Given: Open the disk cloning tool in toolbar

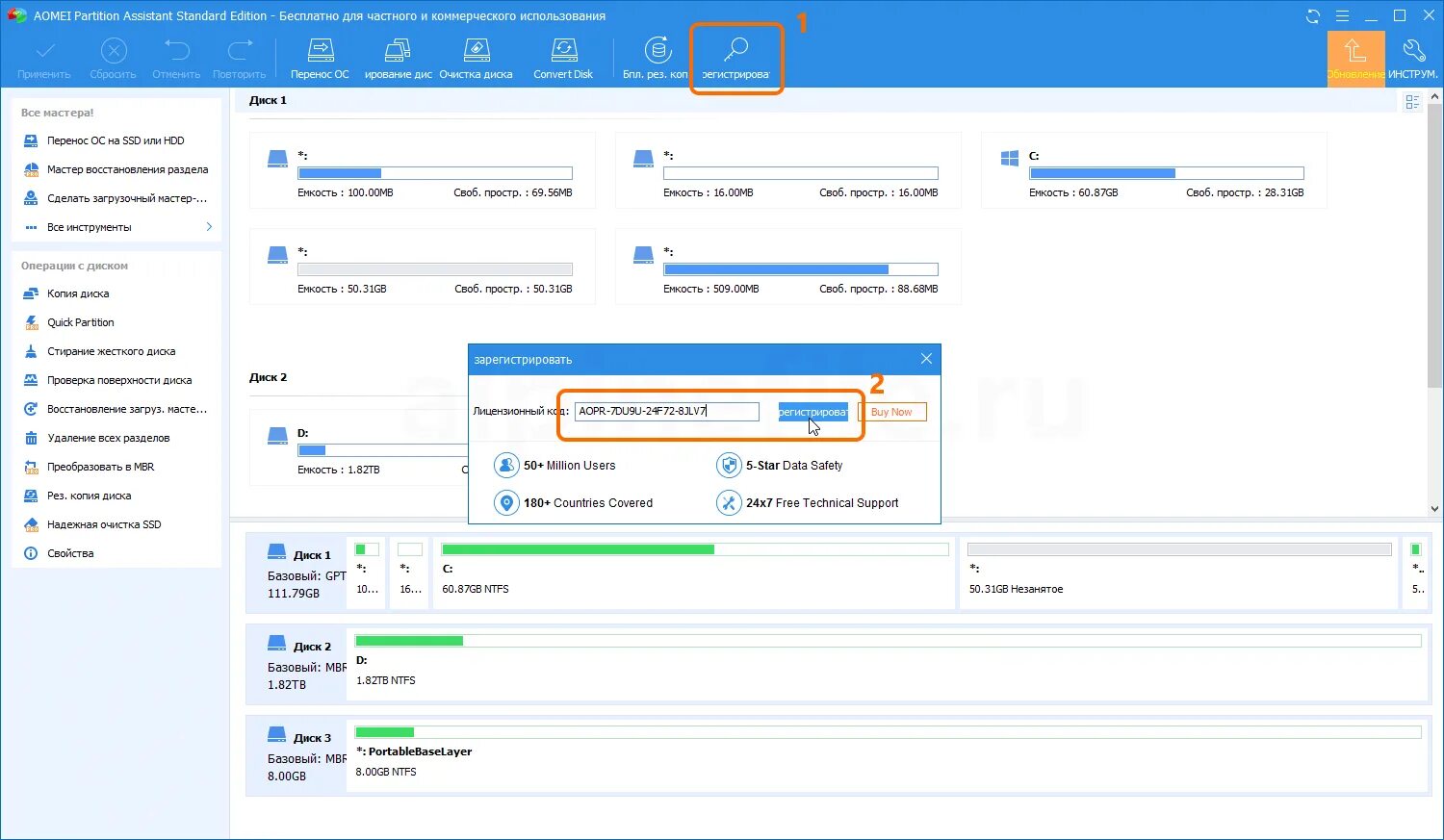Looking at the screenshot, I should click(398, 59).
